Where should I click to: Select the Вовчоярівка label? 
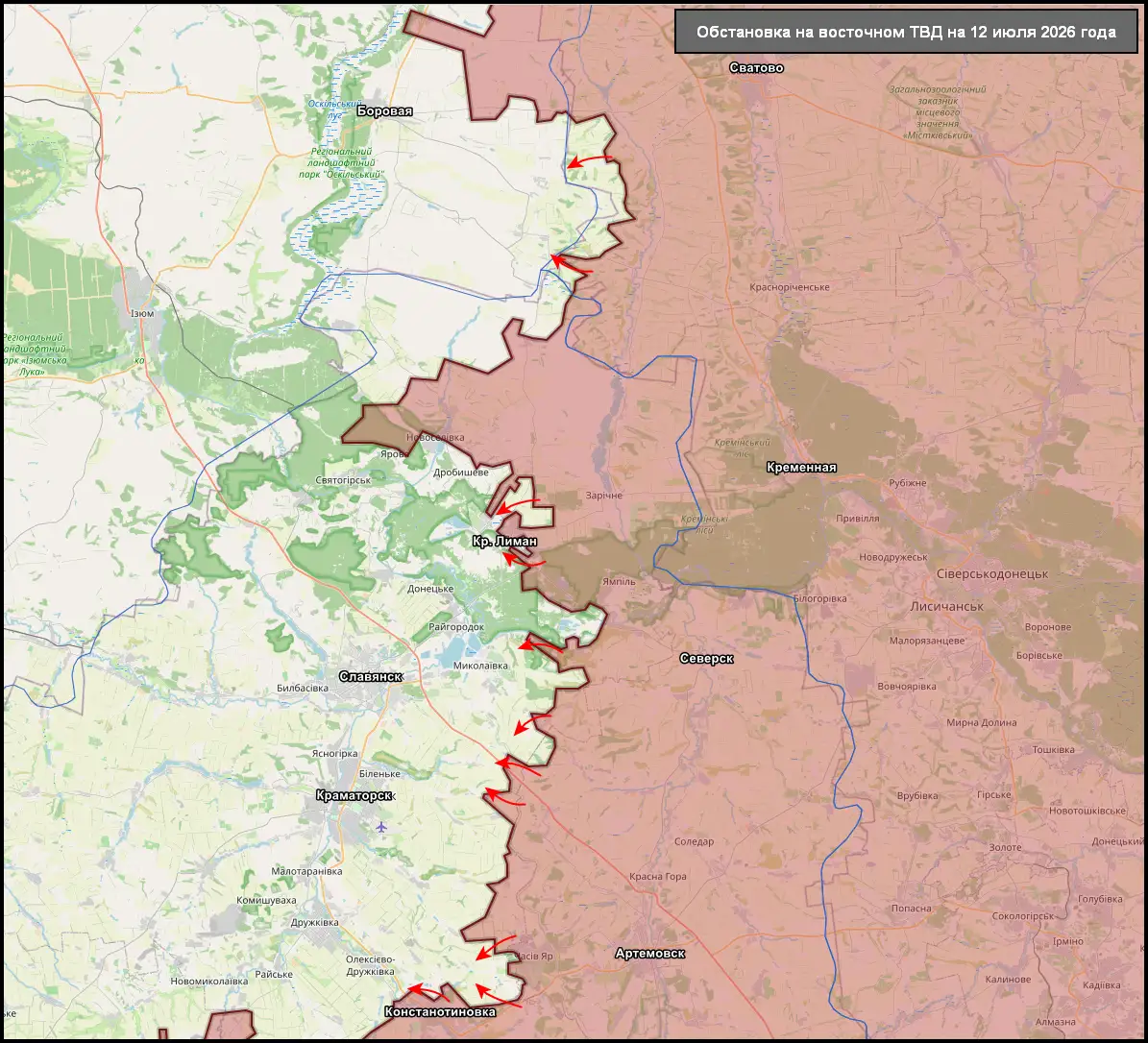pyautogui.click(x=907, y=688)
